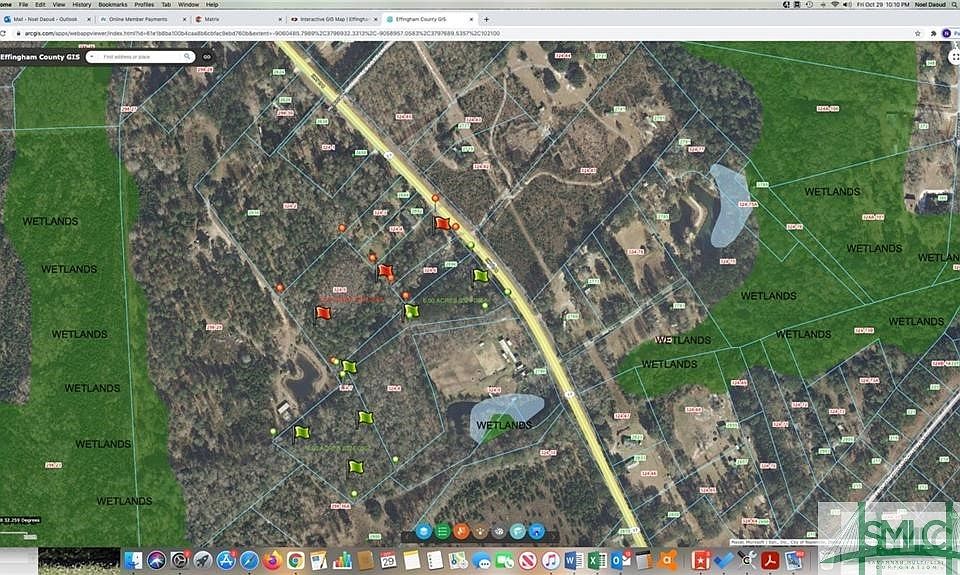The width and height of the screenshot is (960, 575).
Task: Click the chain link icon beside the search box
Action: [207, 56]
